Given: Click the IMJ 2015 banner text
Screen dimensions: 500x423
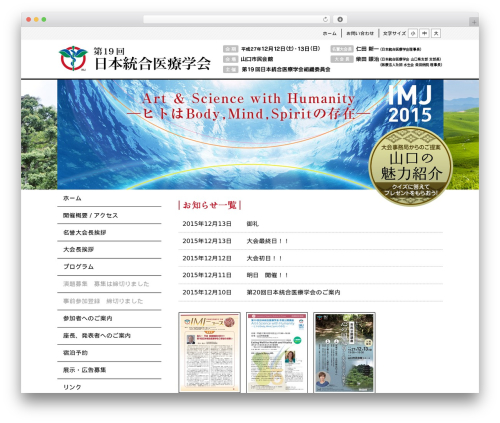Looking at the screenshot, I should [410, 104].
